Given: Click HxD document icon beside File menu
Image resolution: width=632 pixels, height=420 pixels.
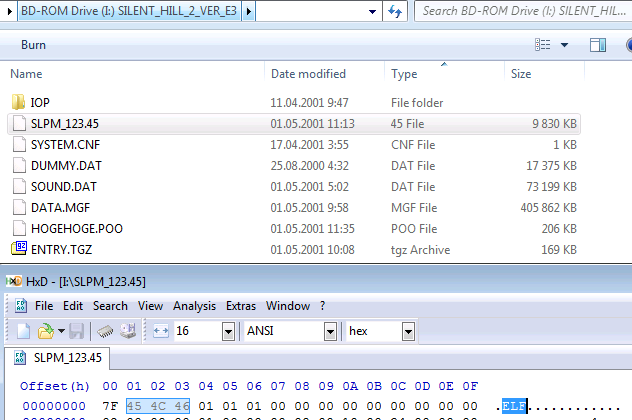Looking at the screenshot, I should 21,306.
